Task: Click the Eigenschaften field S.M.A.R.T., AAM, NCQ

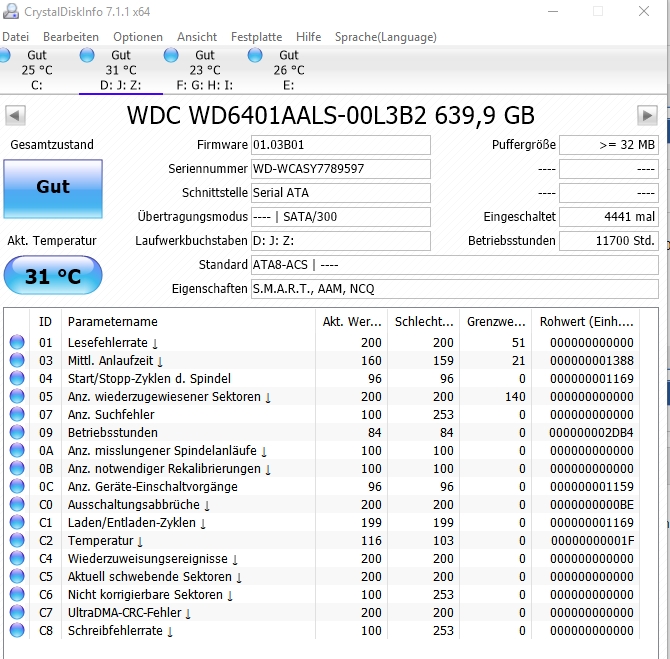Action: click(455, 289)
